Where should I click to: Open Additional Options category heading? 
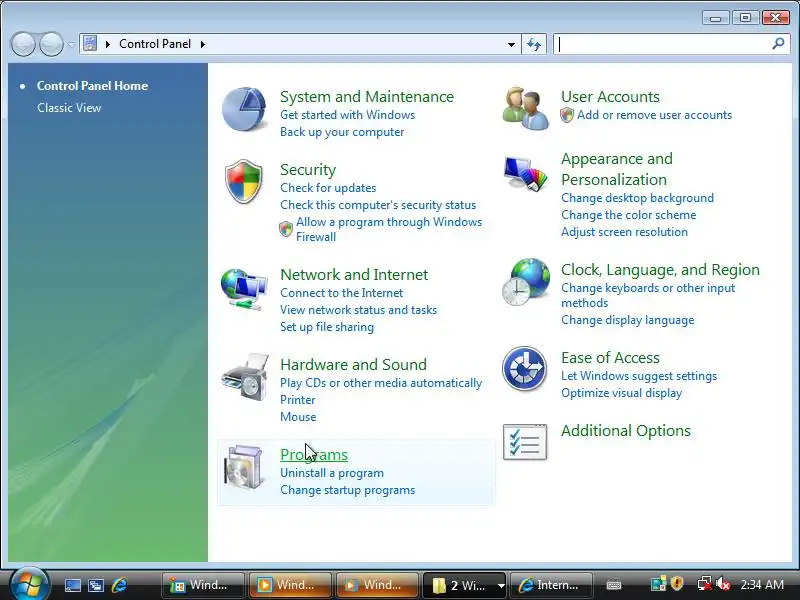pyautogui.click(x=626, y=431)
